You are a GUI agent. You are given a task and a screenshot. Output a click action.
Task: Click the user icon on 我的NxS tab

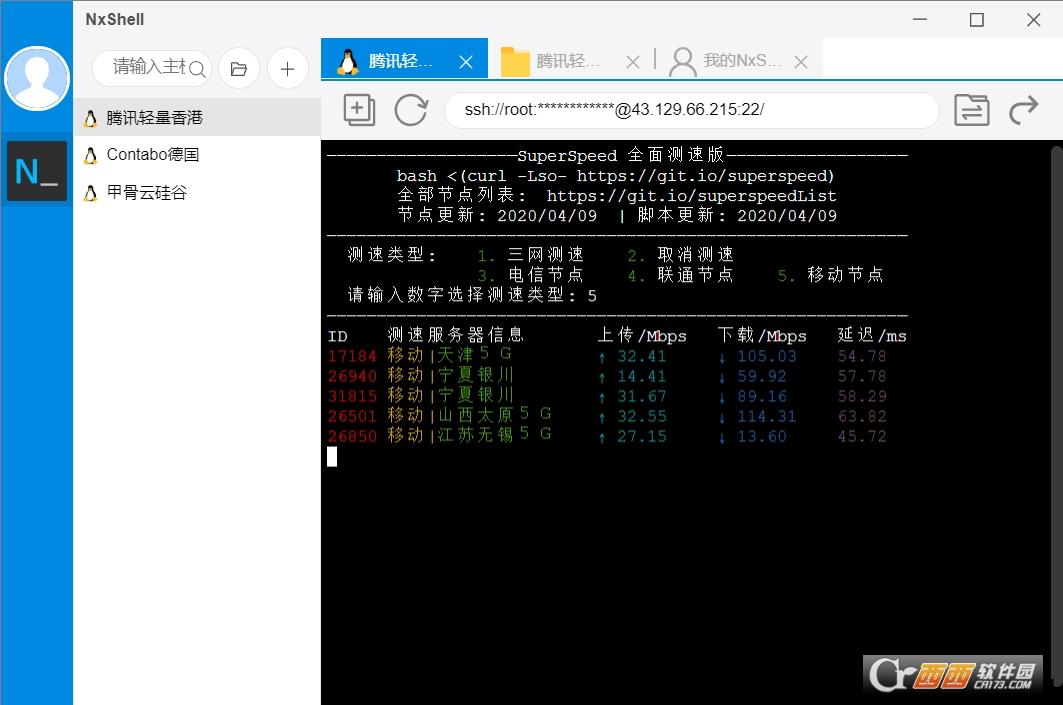pyautogui.click(x=683, y=62)
